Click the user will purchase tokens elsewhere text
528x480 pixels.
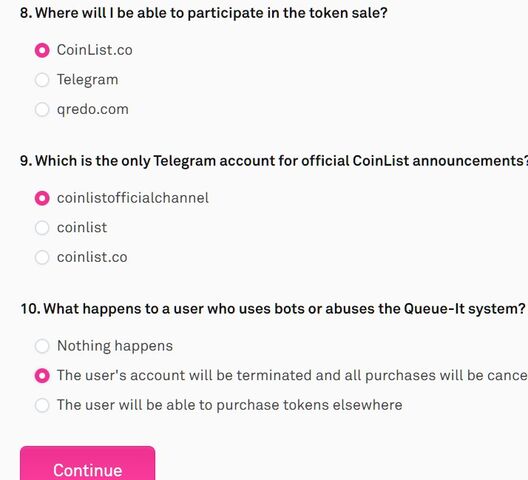pyautogui.click(x=230, y=405)
